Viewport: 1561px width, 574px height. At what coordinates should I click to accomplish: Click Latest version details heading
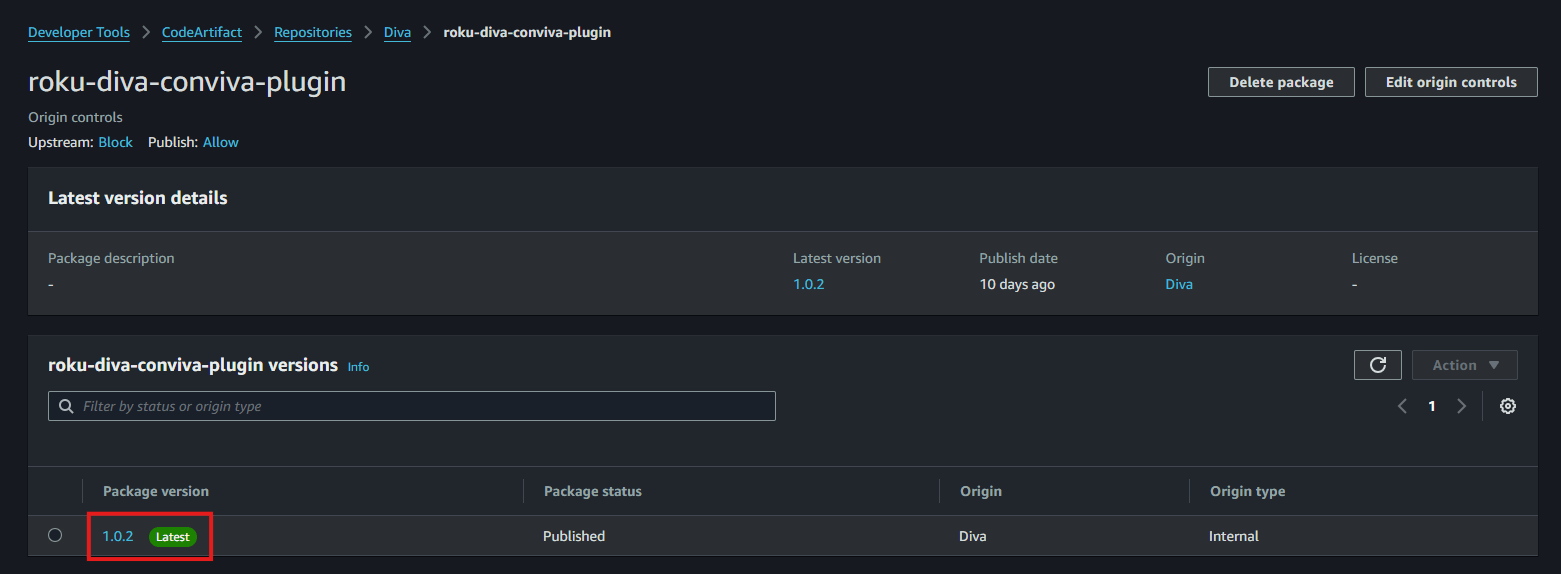click(x=138, y=198)
